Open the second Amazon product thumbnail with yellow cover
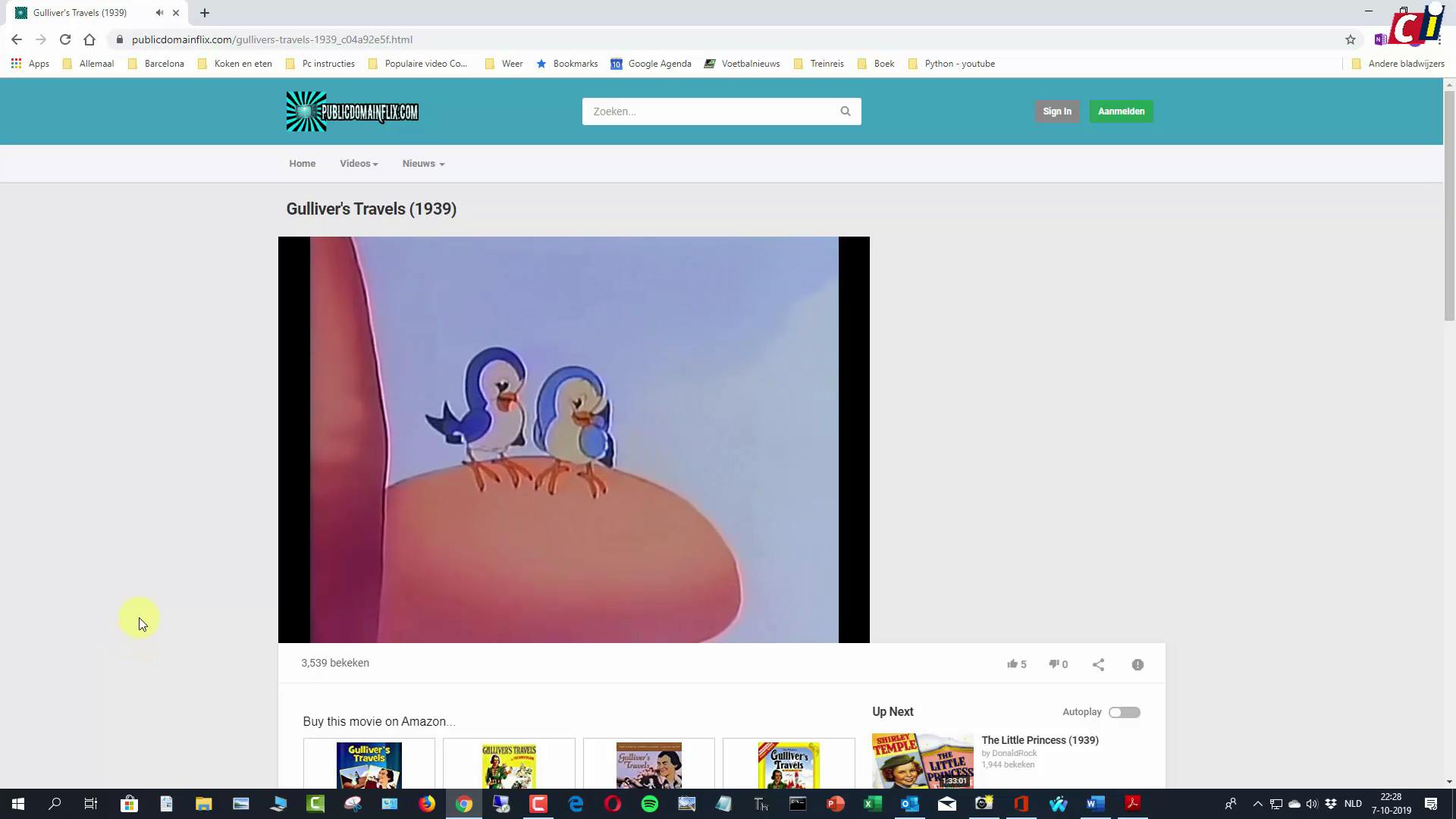 (509, 764)
